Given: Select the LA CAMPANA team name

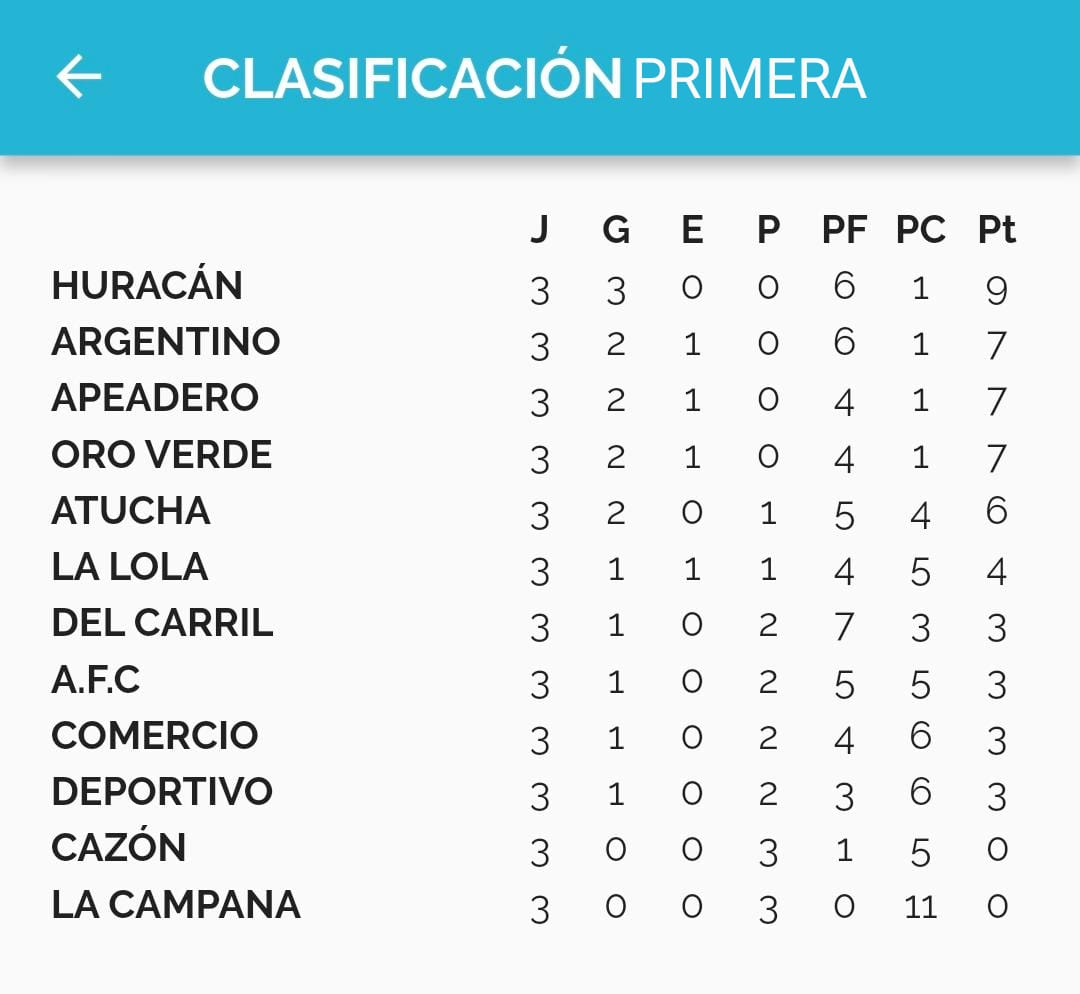Looking at the screenshot, I should 174,903.
